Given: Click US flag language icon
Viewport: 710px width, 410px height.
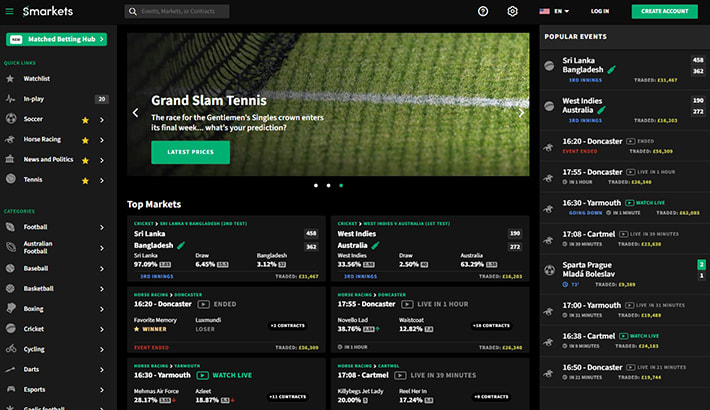Looking at the screenshot, I should pos(544,11).
